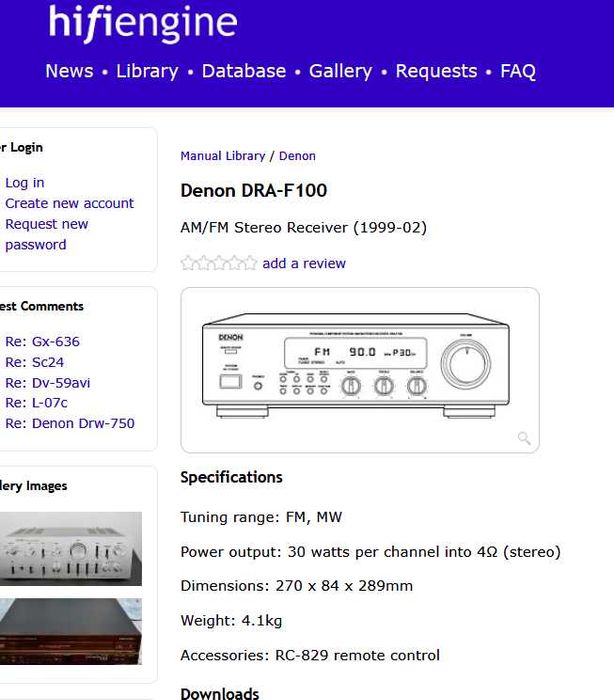
Task: Open the Denon breadcrumb link
Action: click(x=297, y=156)
